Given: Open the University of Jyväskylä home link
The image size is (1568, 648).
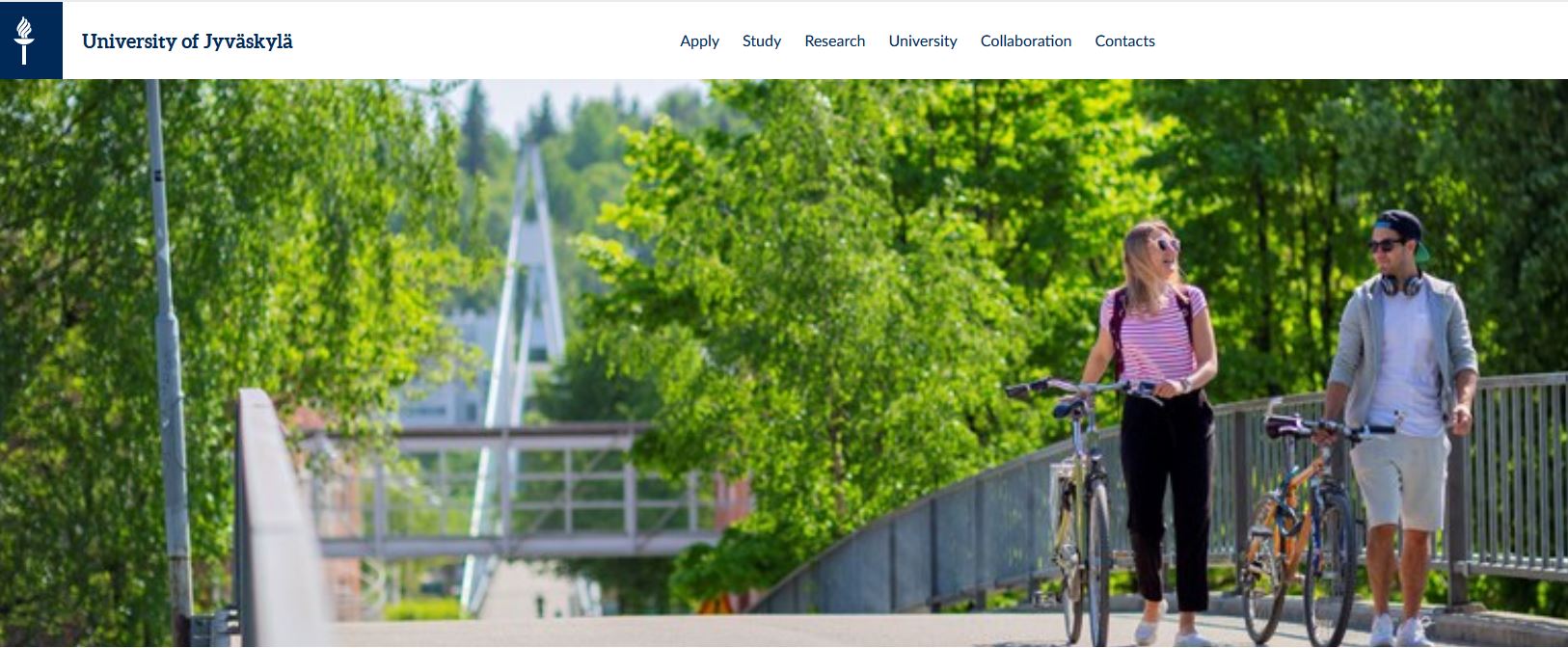Looking at the screenshot, I should (187, 41).
